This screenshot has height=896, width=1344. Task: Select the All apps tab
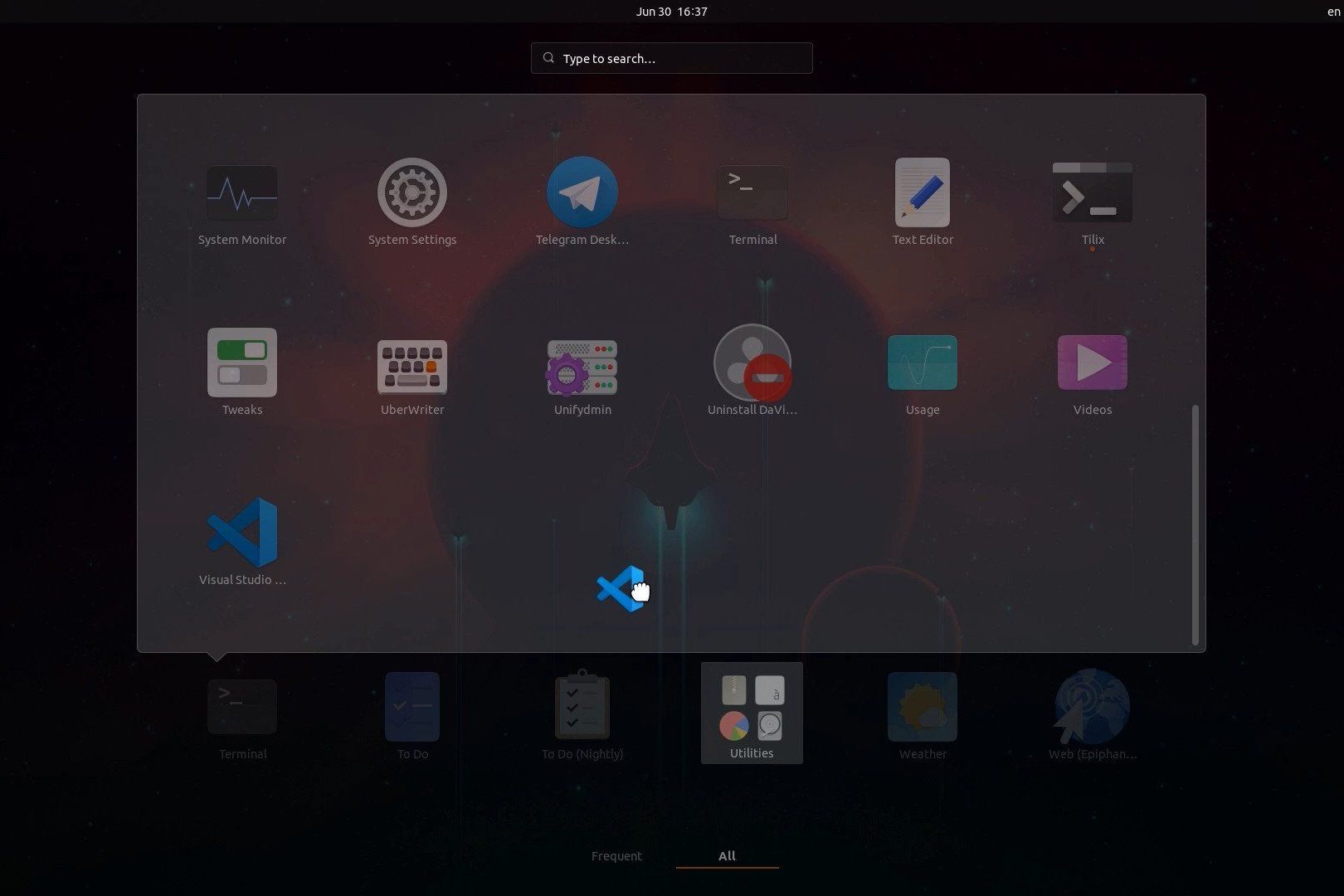click(x=727, y=856)
